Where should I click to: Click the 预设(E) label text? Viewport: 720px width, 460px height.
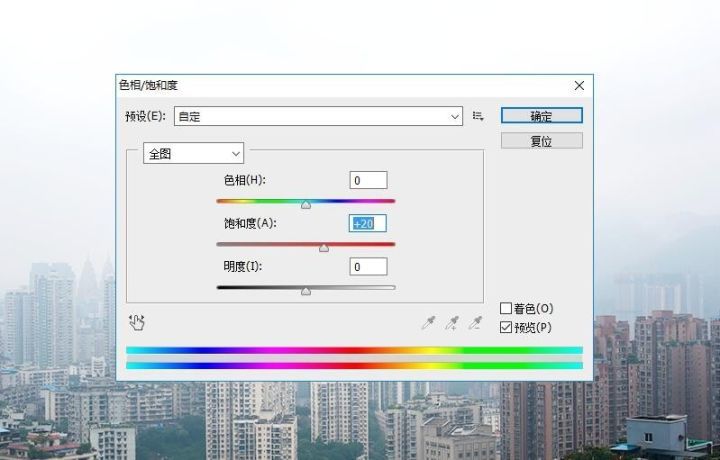pos(145,116)
